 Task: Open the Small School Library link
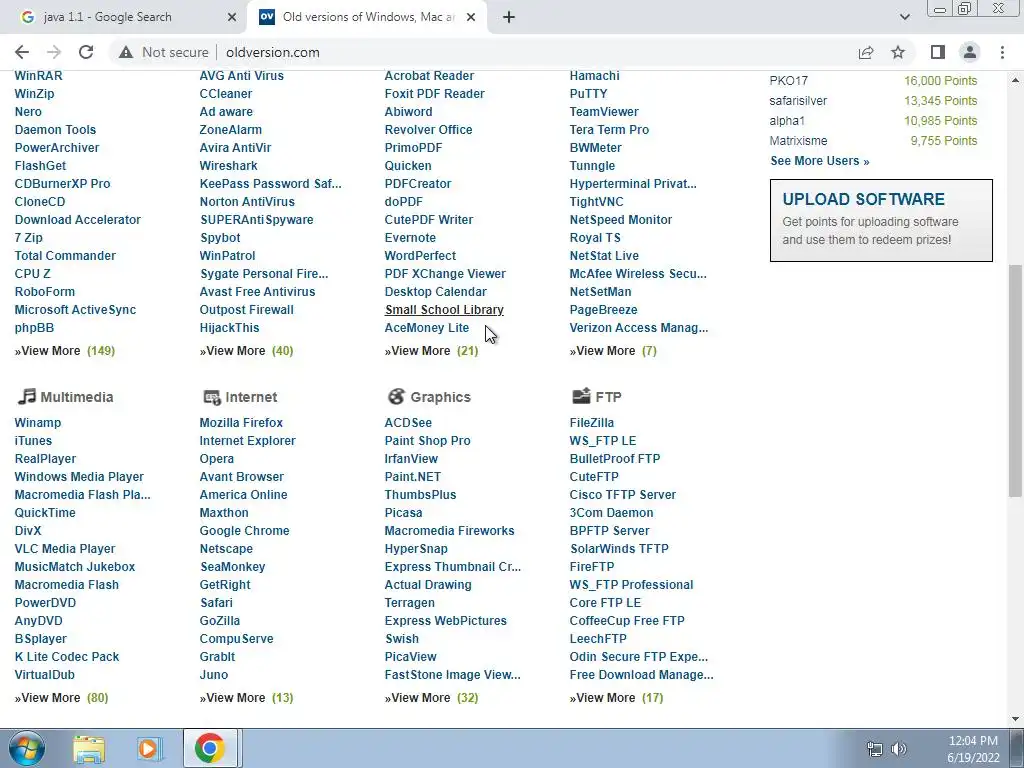[x=444, y=310]
